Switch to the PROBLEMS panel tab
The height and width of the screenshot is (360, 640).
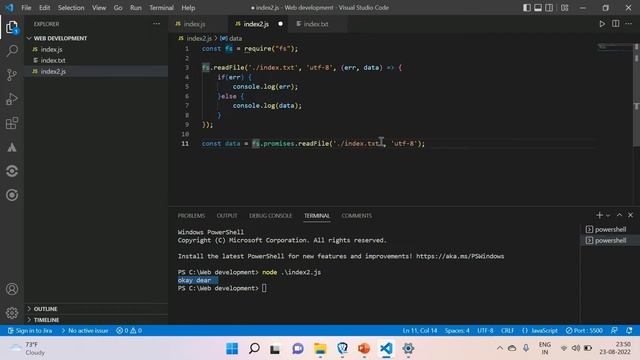[191, 216]
